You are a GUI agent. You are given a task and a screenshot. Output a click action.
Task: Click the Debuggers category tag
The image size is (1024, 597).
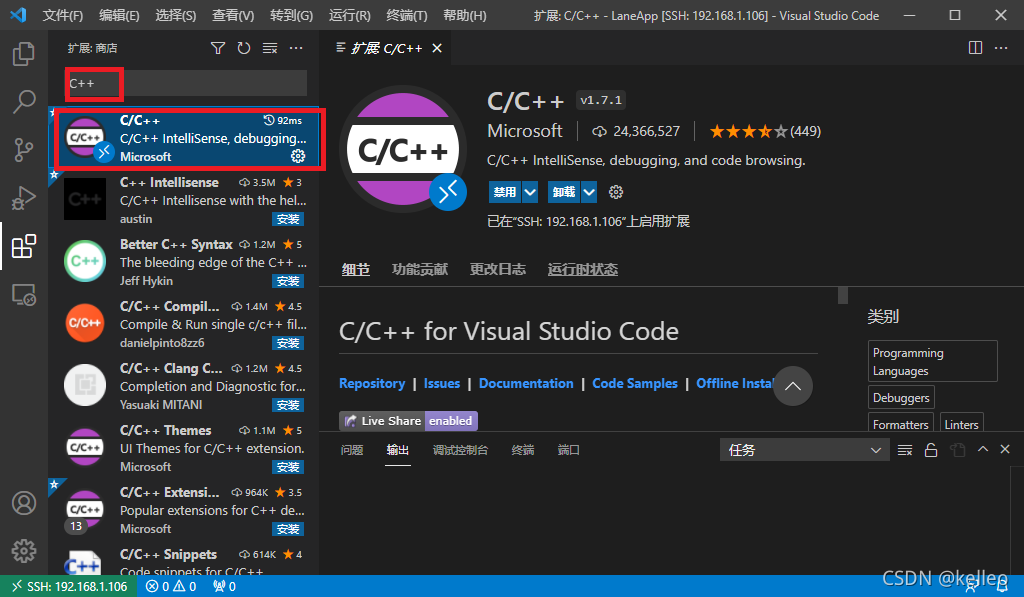(901, 397)
